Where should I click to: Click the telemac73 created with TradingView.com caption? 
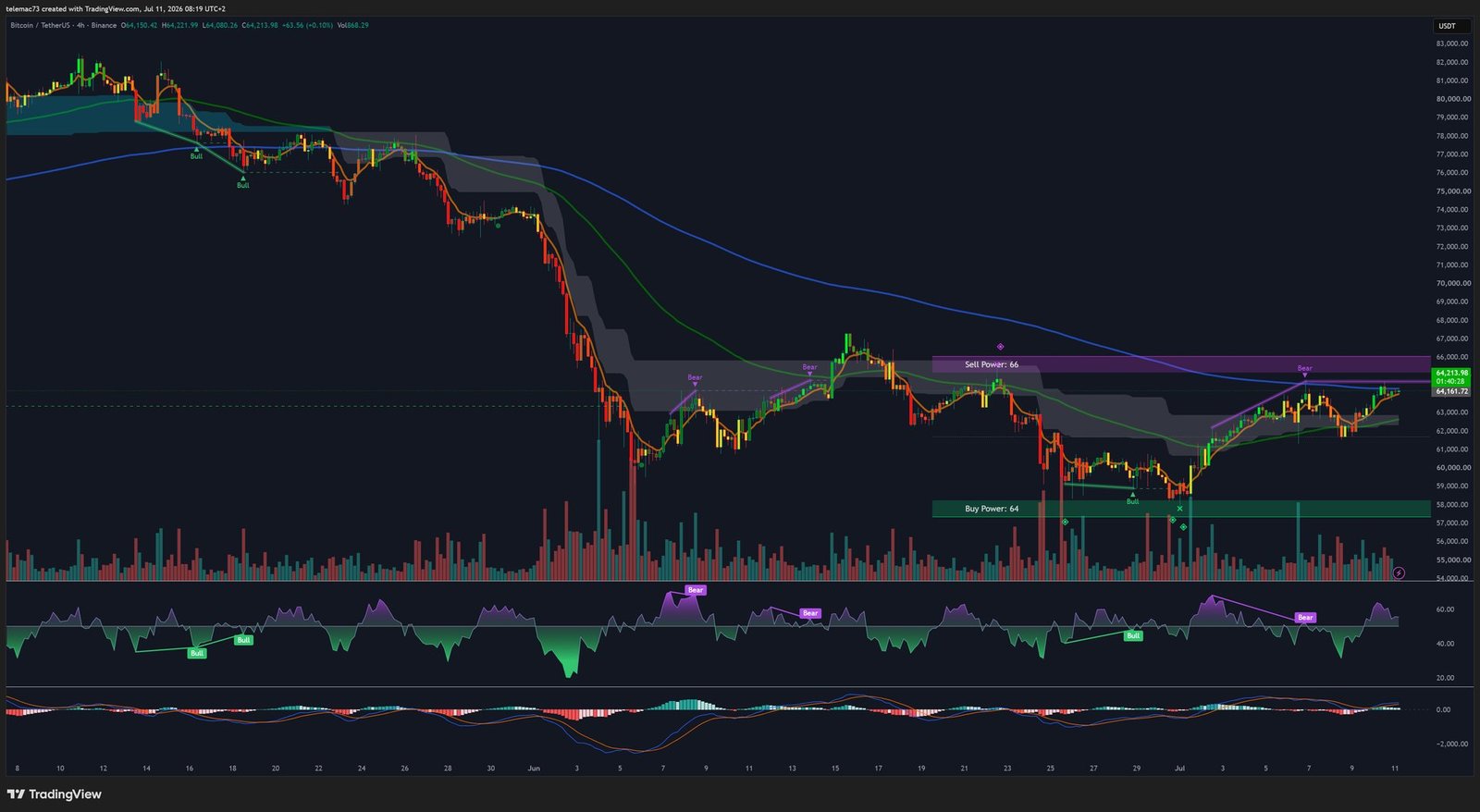[115, 8]
